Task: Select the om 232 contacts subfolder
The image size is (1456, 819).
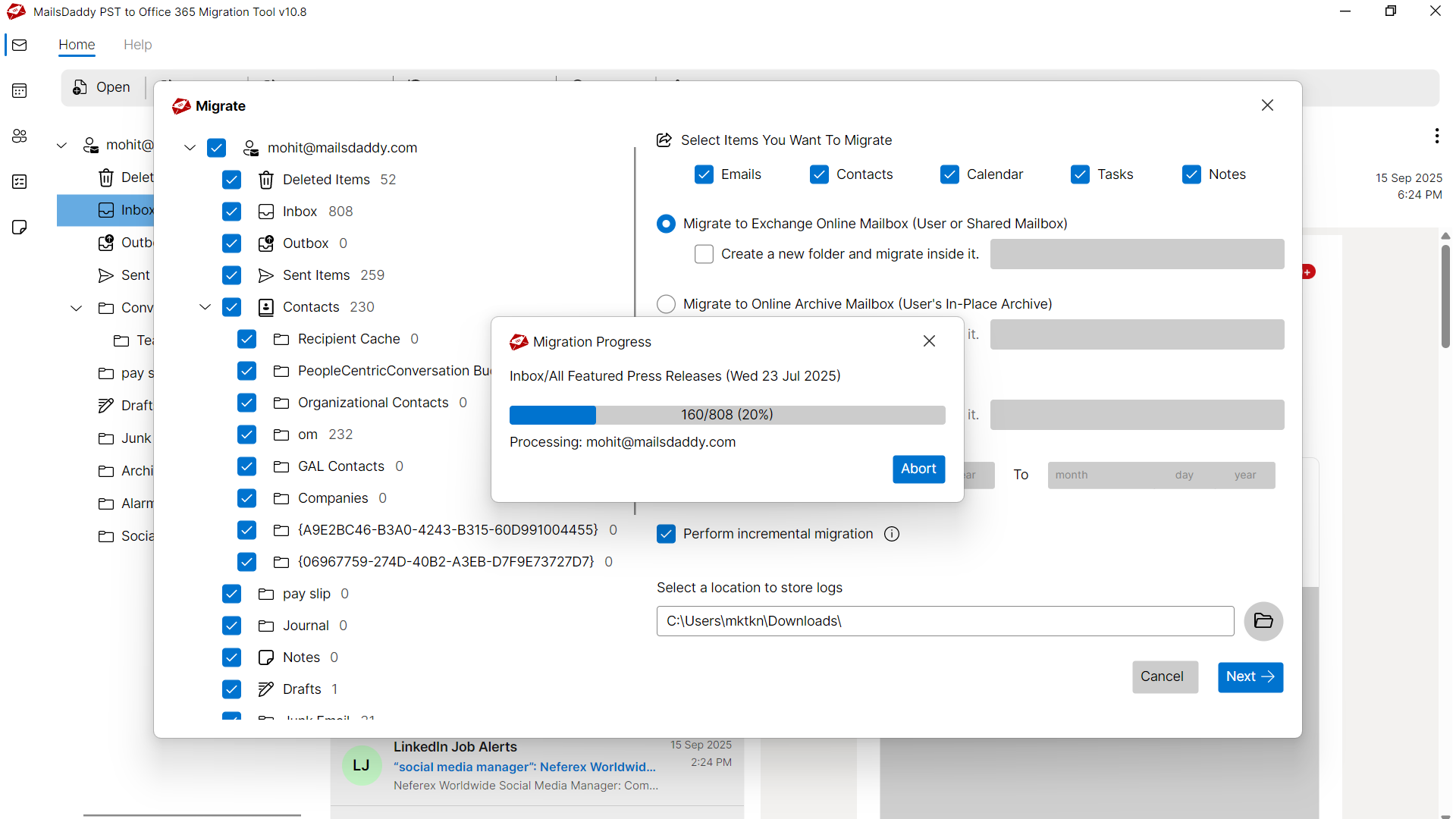Action: (325, 435)
